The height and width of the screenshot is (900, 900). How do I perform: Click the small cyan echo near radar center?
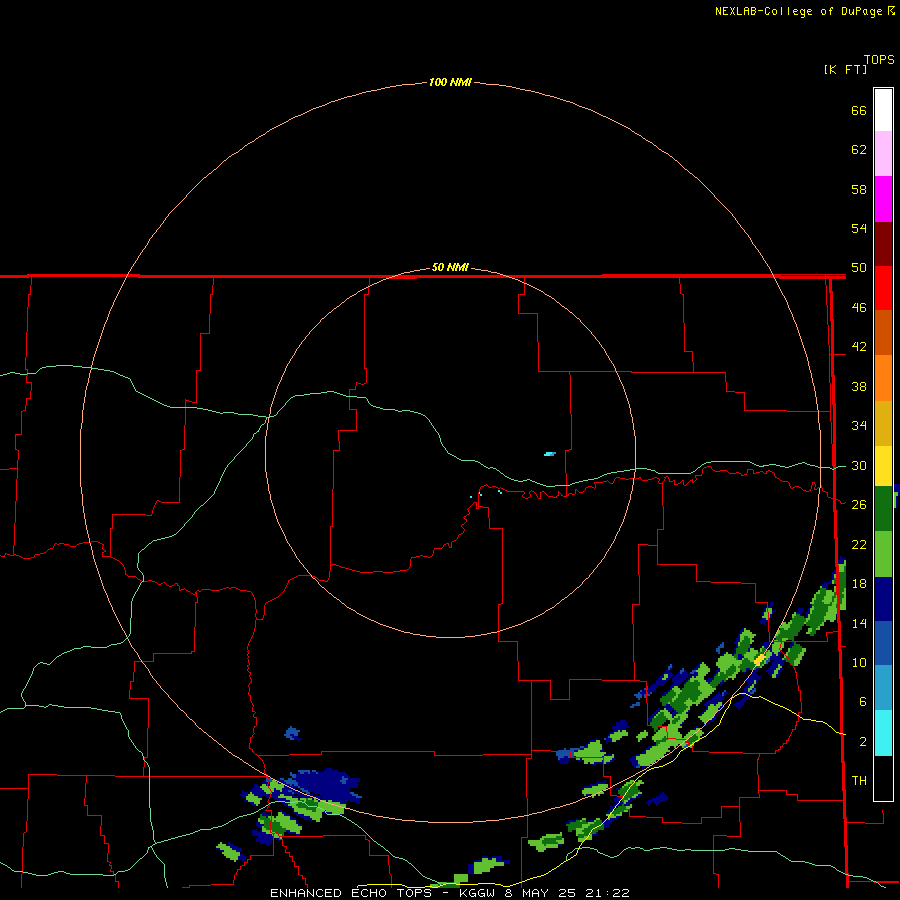(x=550, y=454)
